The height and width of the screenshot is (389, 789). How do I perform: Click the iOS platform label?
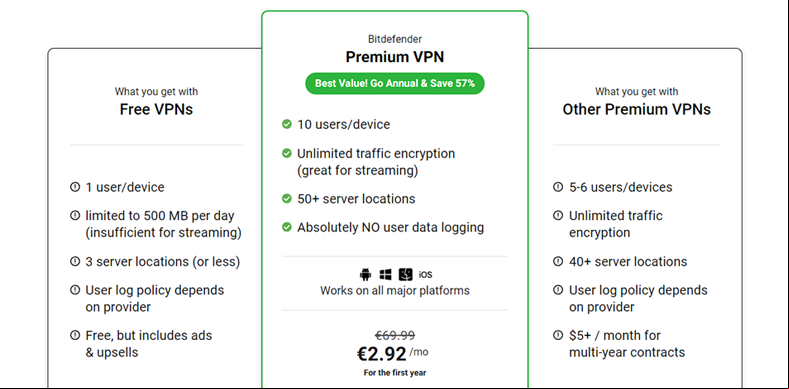pyautogui.click(x=426, y=275)
